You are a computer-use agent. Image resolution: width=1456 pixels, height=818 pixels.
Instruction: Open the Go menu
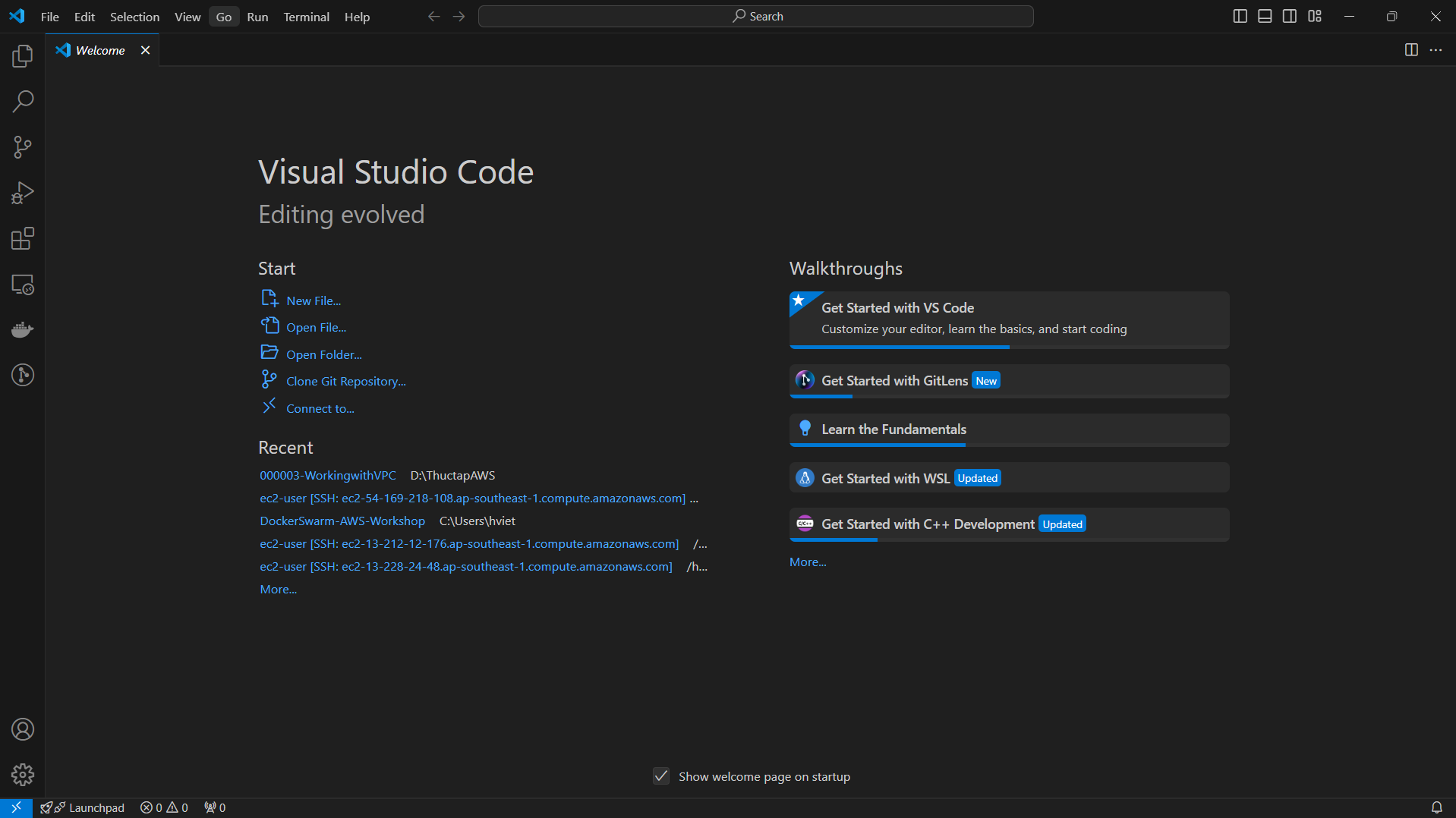point(224,17)
